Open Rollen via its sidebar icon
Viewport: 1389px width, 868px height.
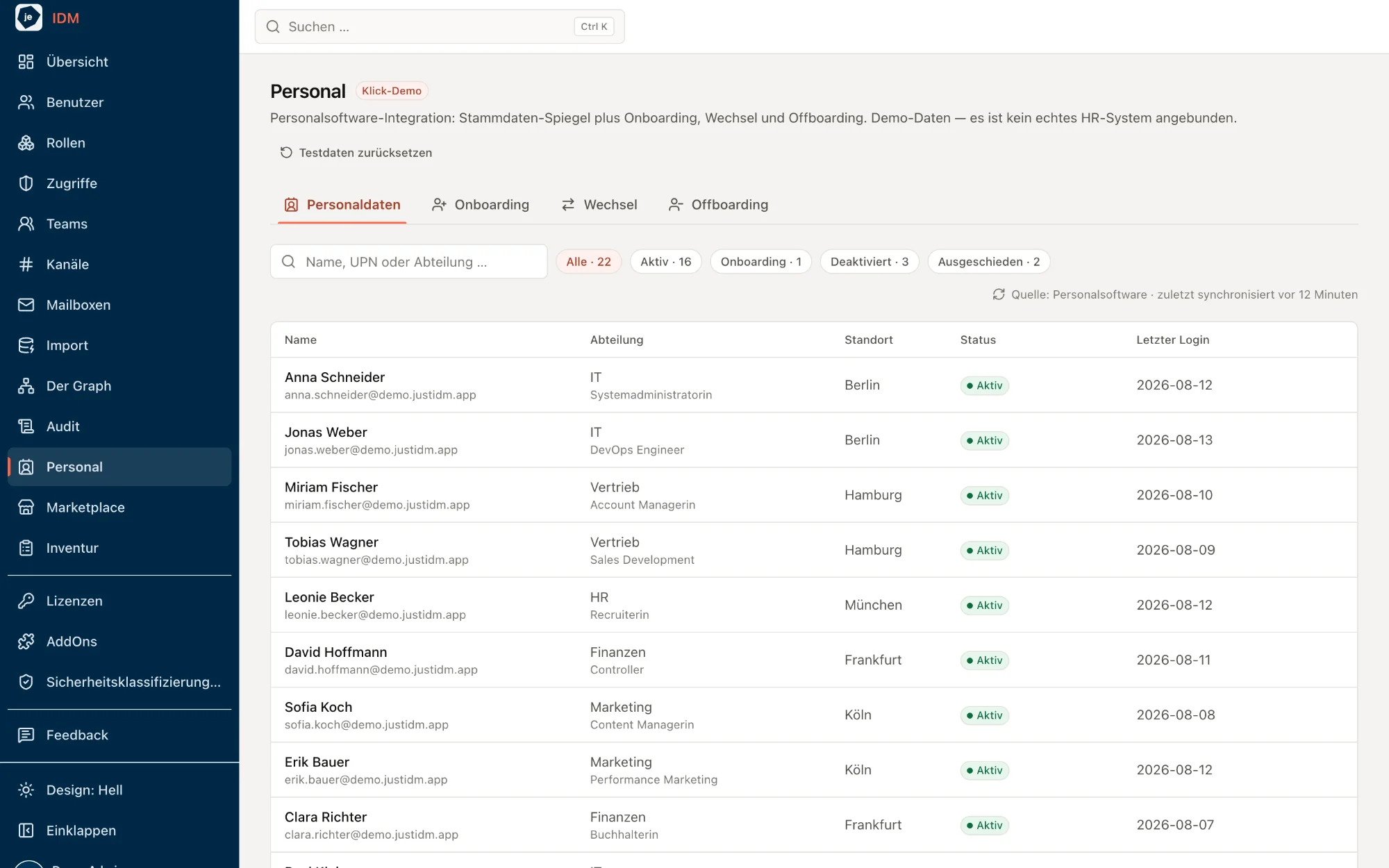click(x=26, y=143)
